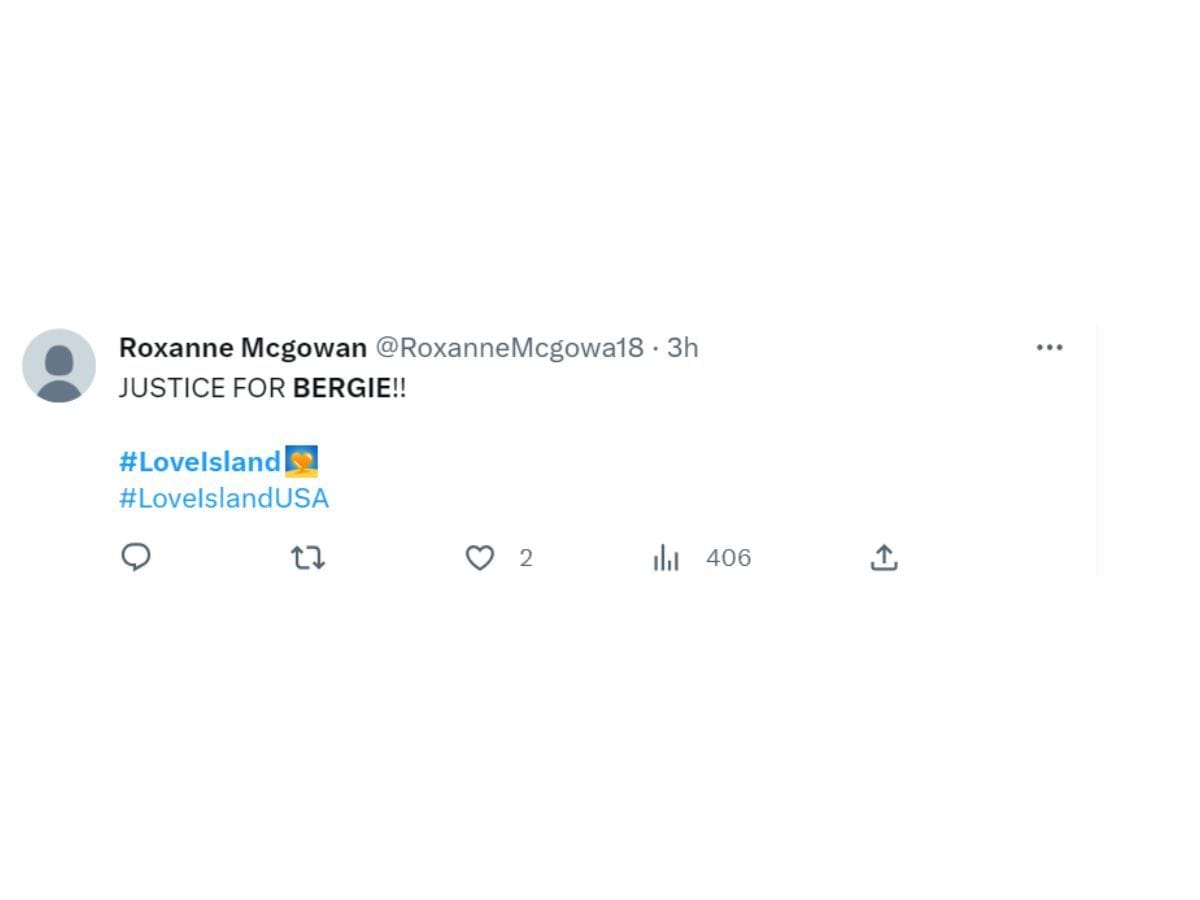Image resolution: width=1200 pixels, height=900 pixels.
Task: Expand the more actions menu with three dots
Action: 1050,347
